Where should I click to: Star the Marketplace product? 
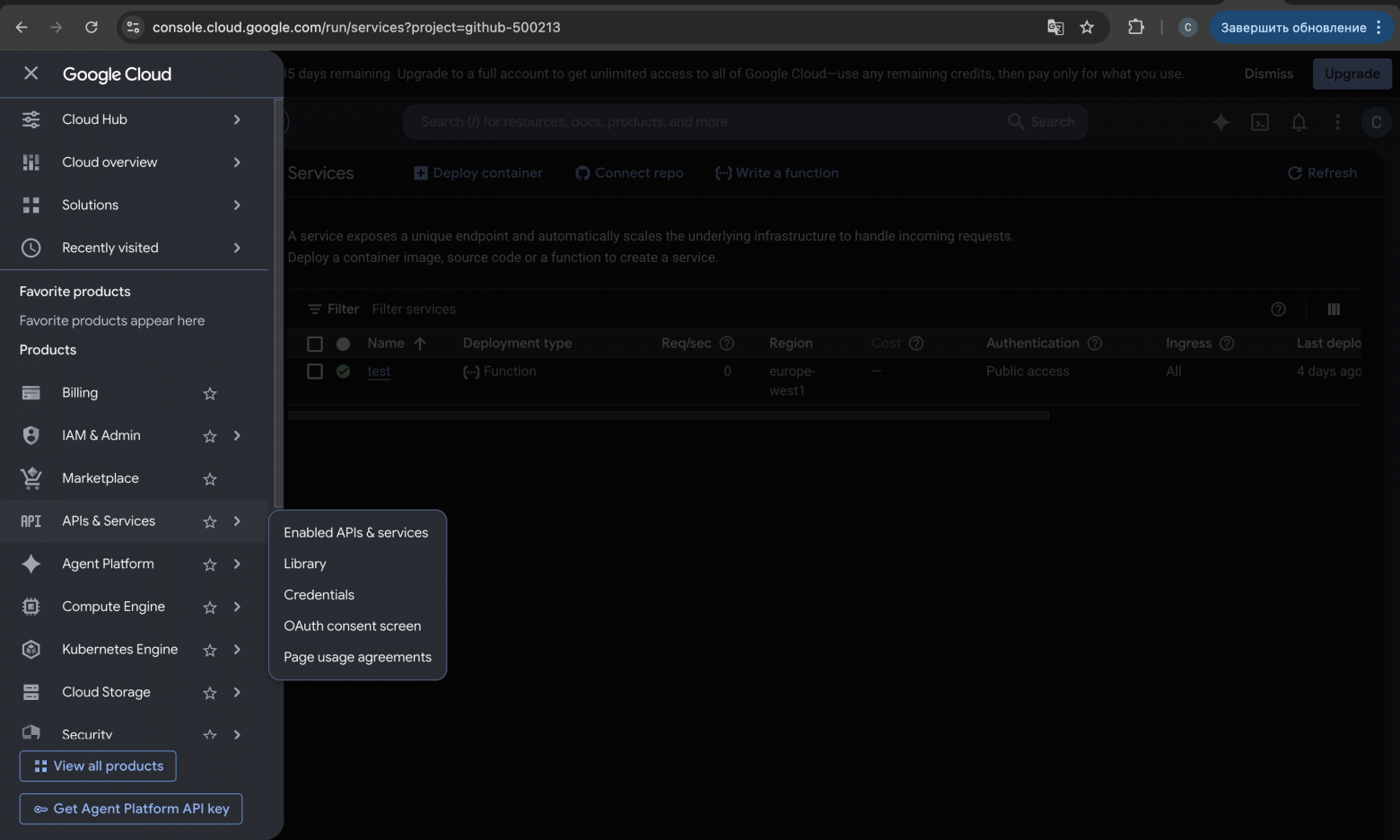[x=210, y=478]
